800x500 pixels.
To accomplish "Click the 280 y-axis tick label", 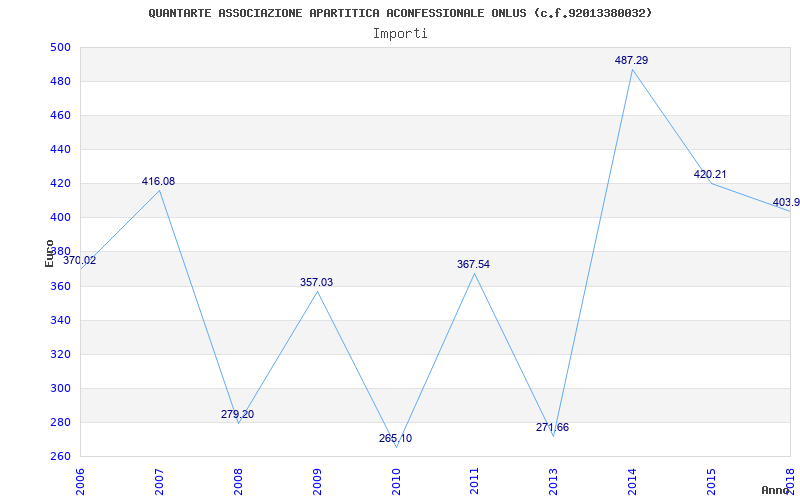I will click(x=60, y=422).
